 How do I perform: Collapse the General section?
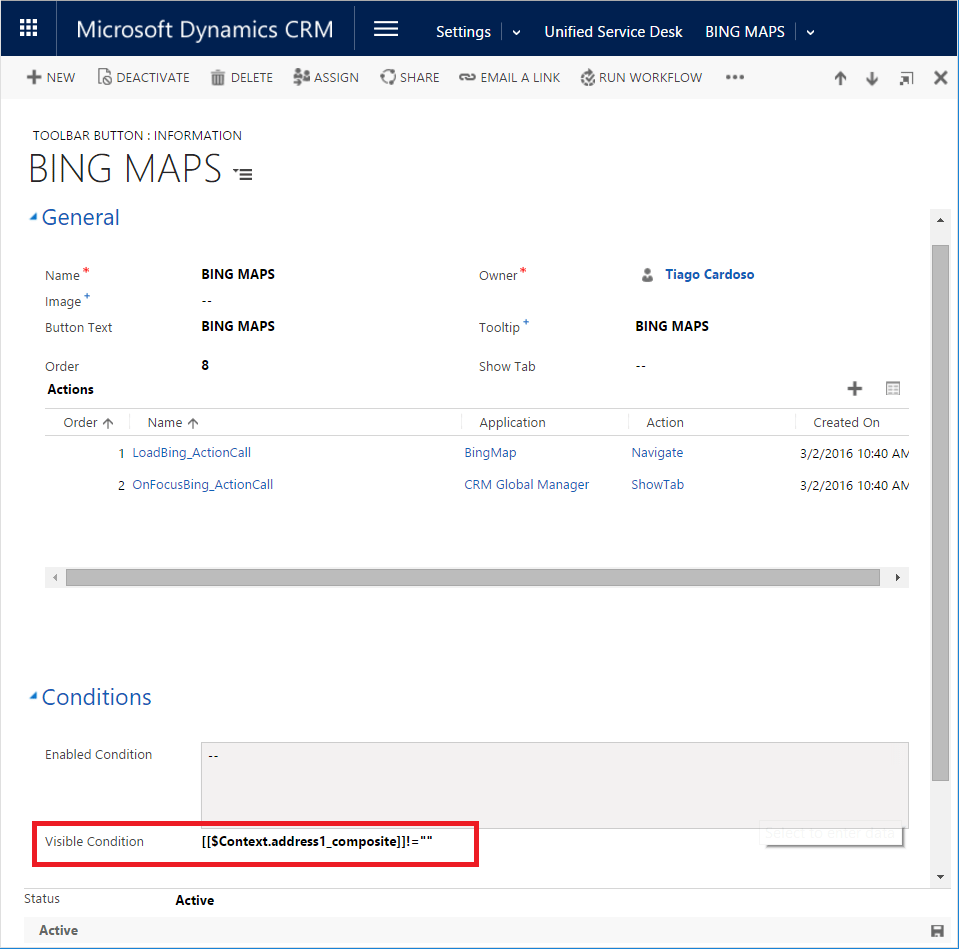tap(34, 217)
